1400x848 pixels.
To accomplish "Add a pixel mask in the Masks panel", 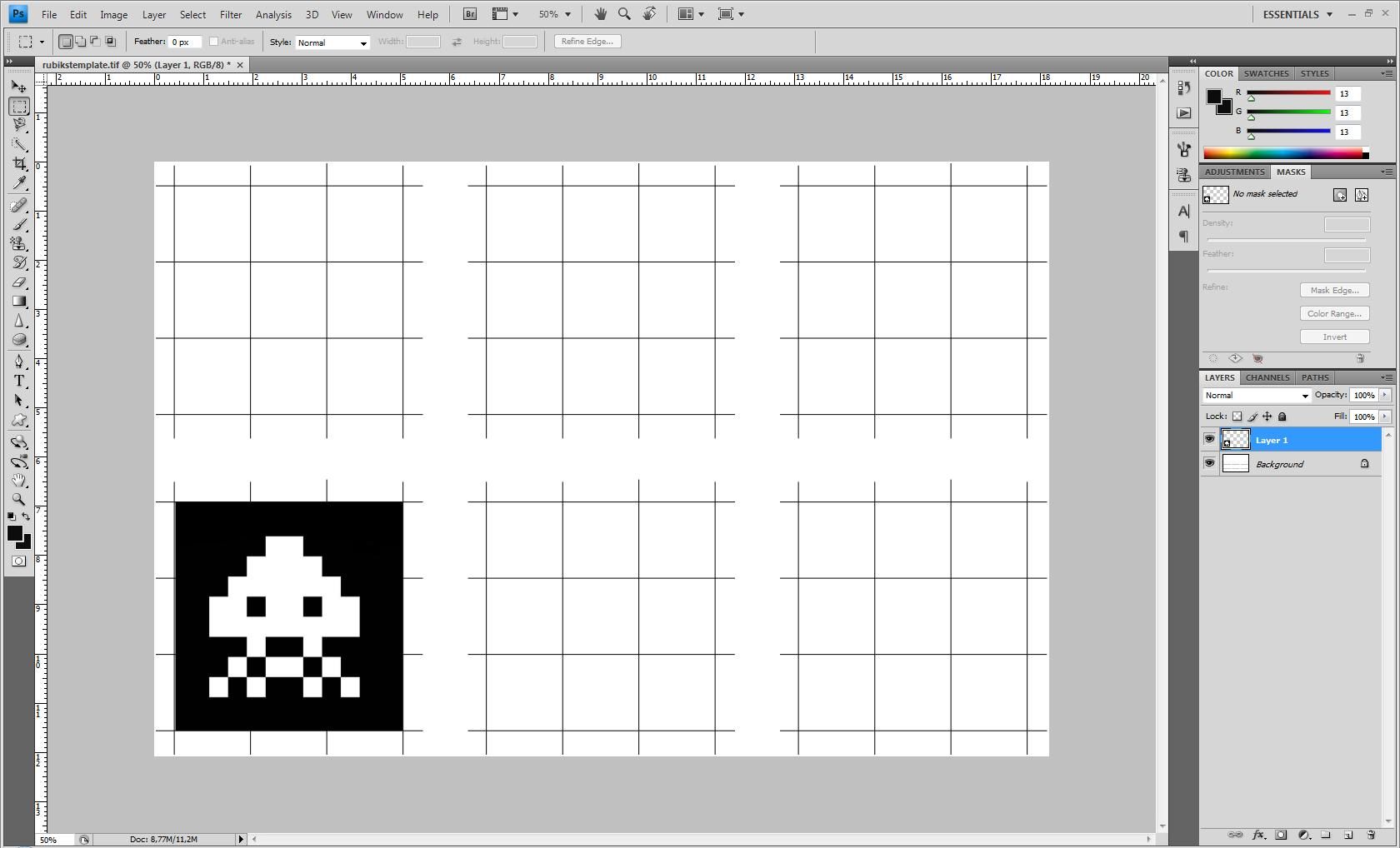I will (1340, 195).
